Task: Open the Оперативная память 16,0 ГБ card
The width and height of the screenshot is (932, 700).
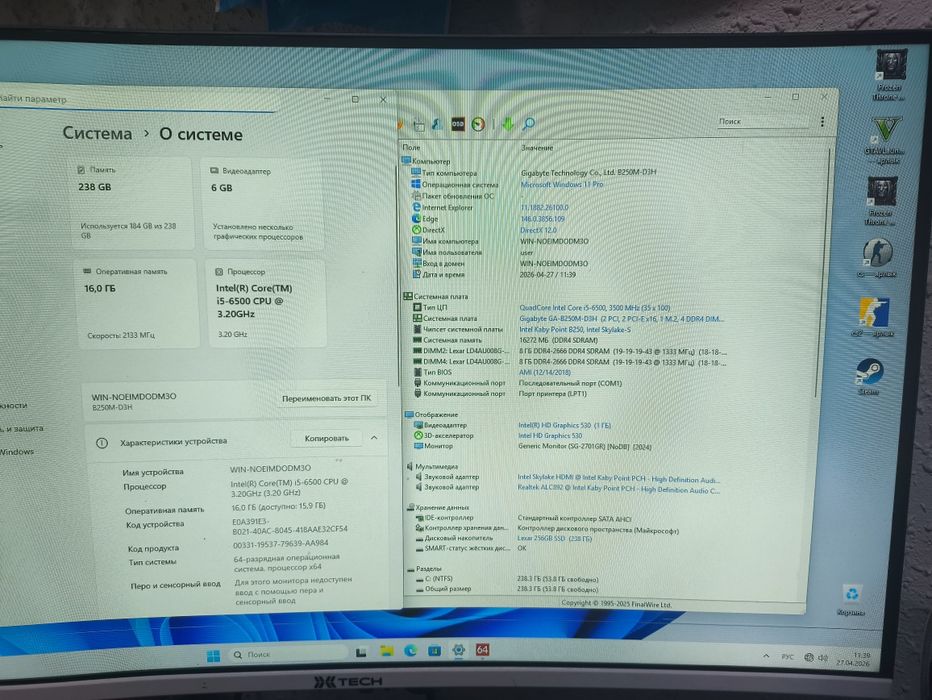Action: (136, 303)
